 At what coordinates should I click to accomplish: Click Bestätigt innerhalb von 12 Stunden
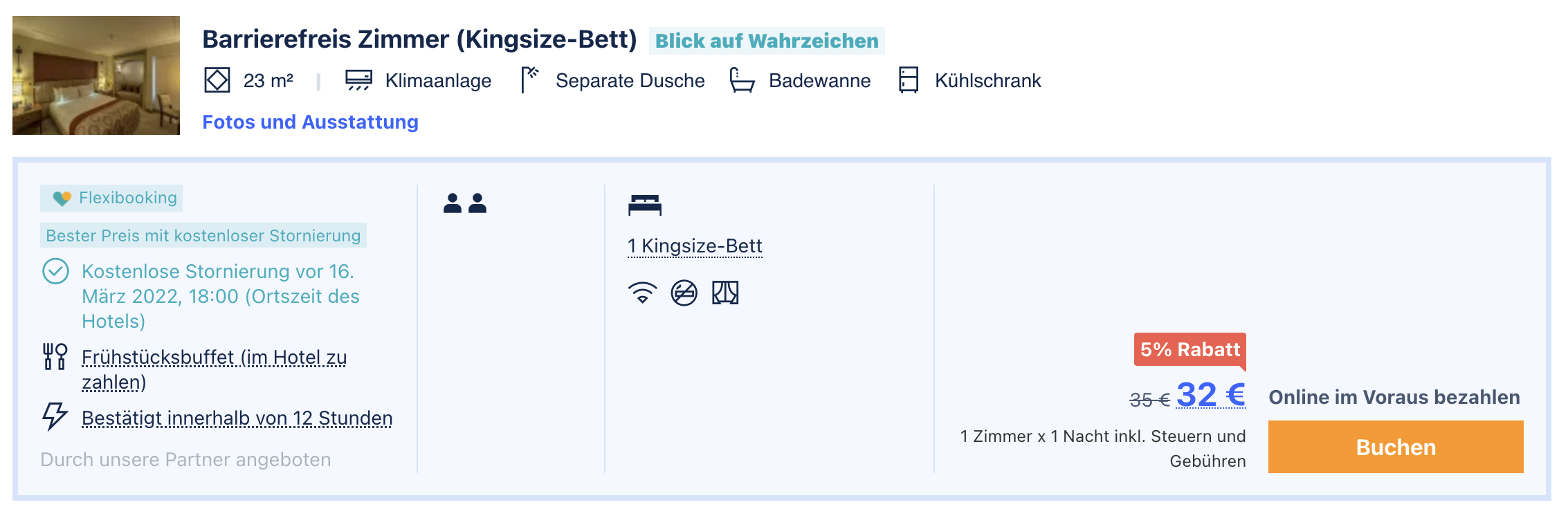click(237, 418)
